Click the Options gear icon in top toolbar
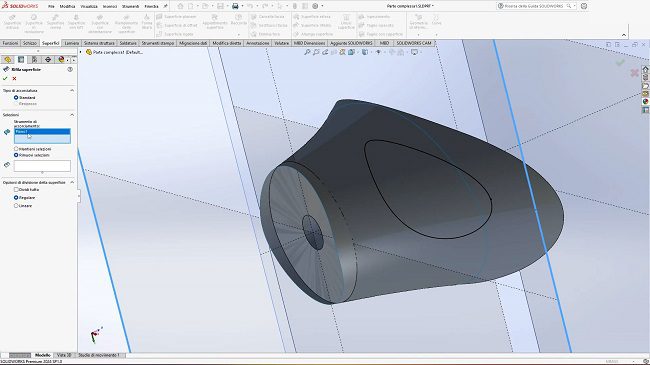The height and width of the screenshot is (365, 650). click(x=315, y=6)
